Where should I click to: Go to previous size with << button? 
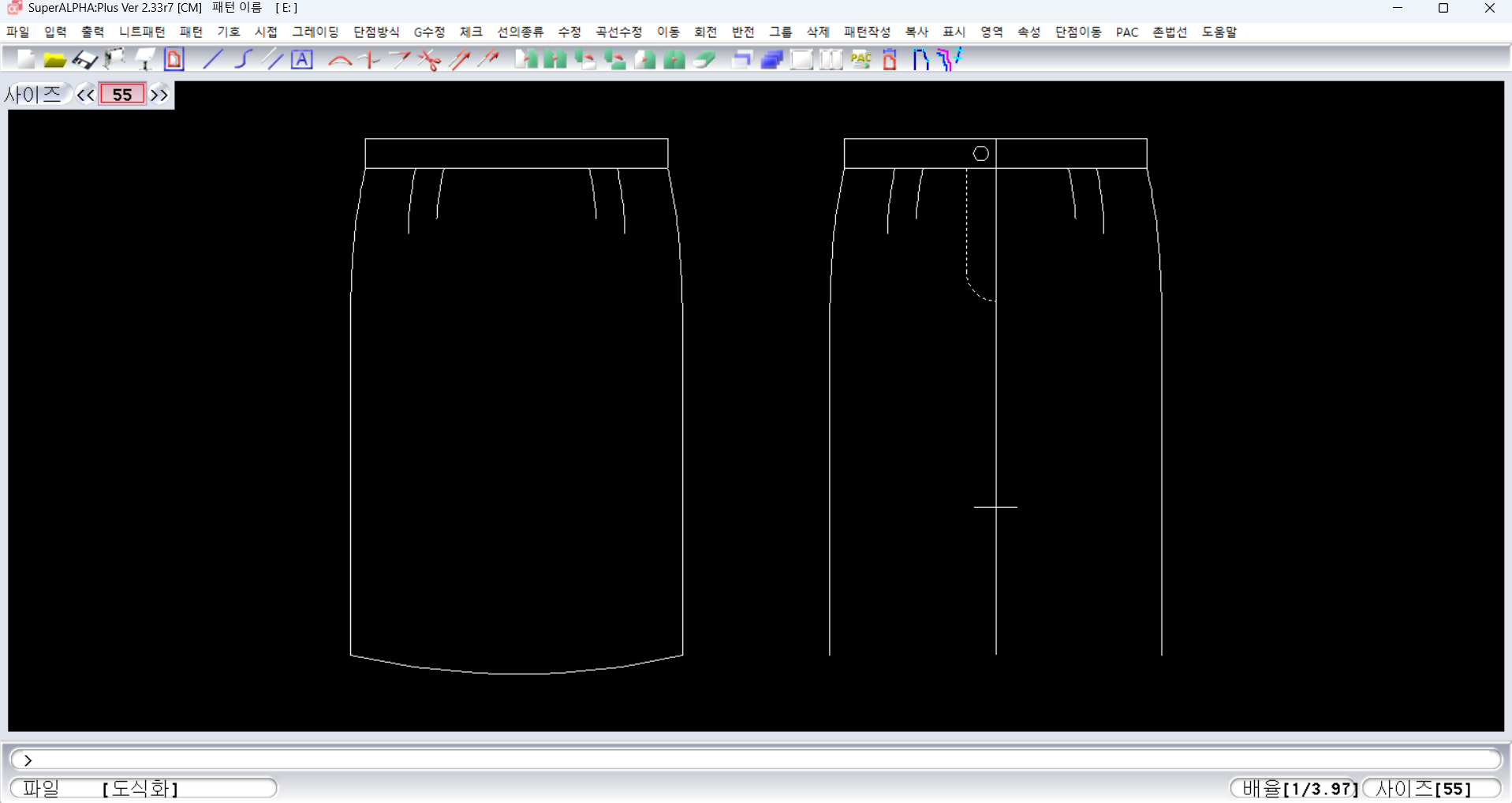(x=85, y=95)
